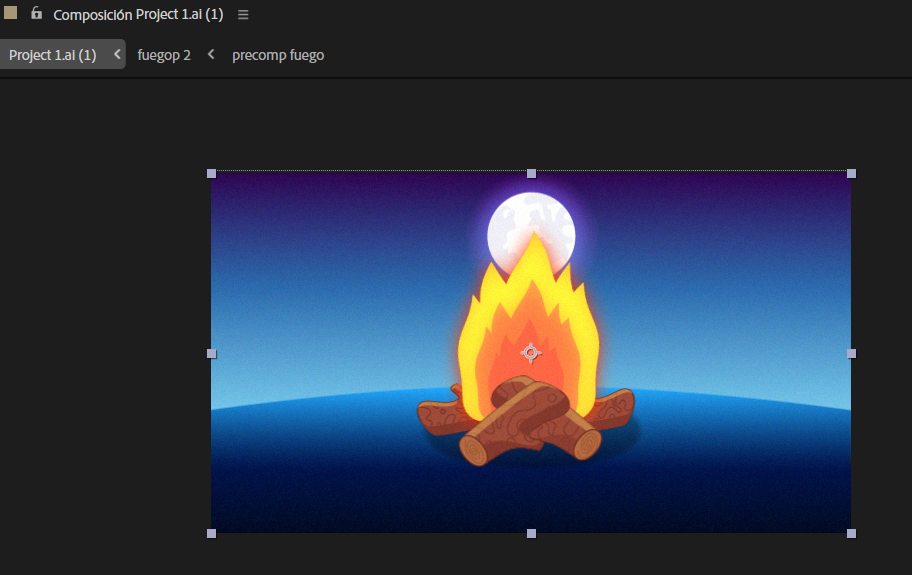Screen dimensions: 912x575
Task: Click the layer anchor point crosshair
Action: click(530, 353)
